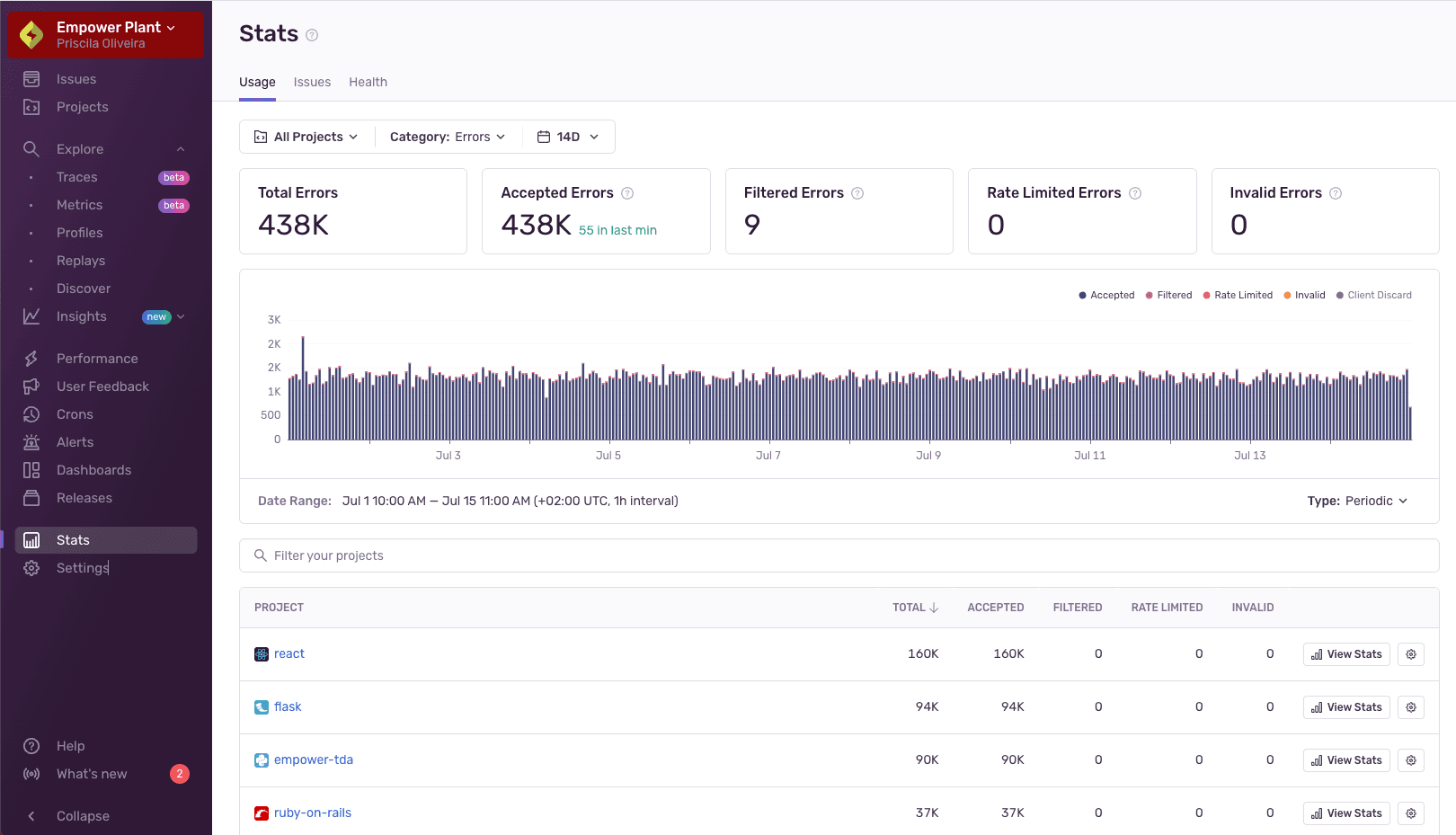Open the Performance page
1456x835 pixels.
coord(96,358)
